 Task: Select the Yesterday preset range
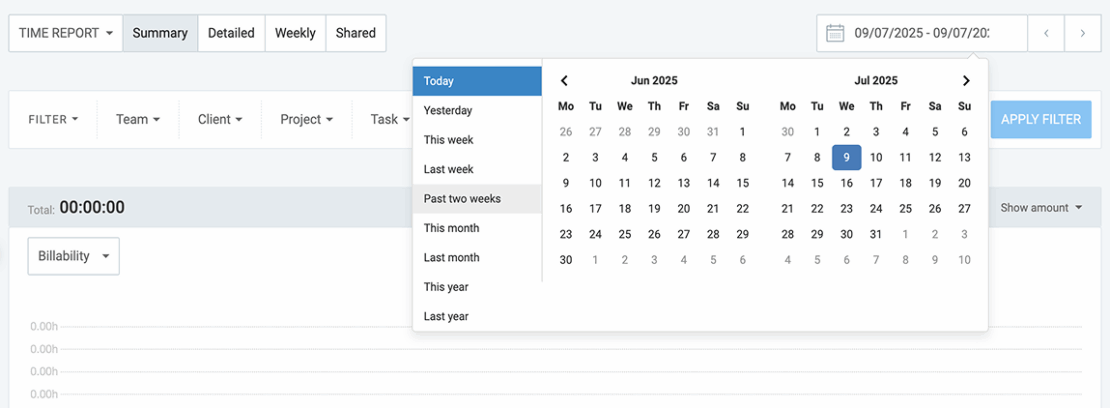pos(477,110)
